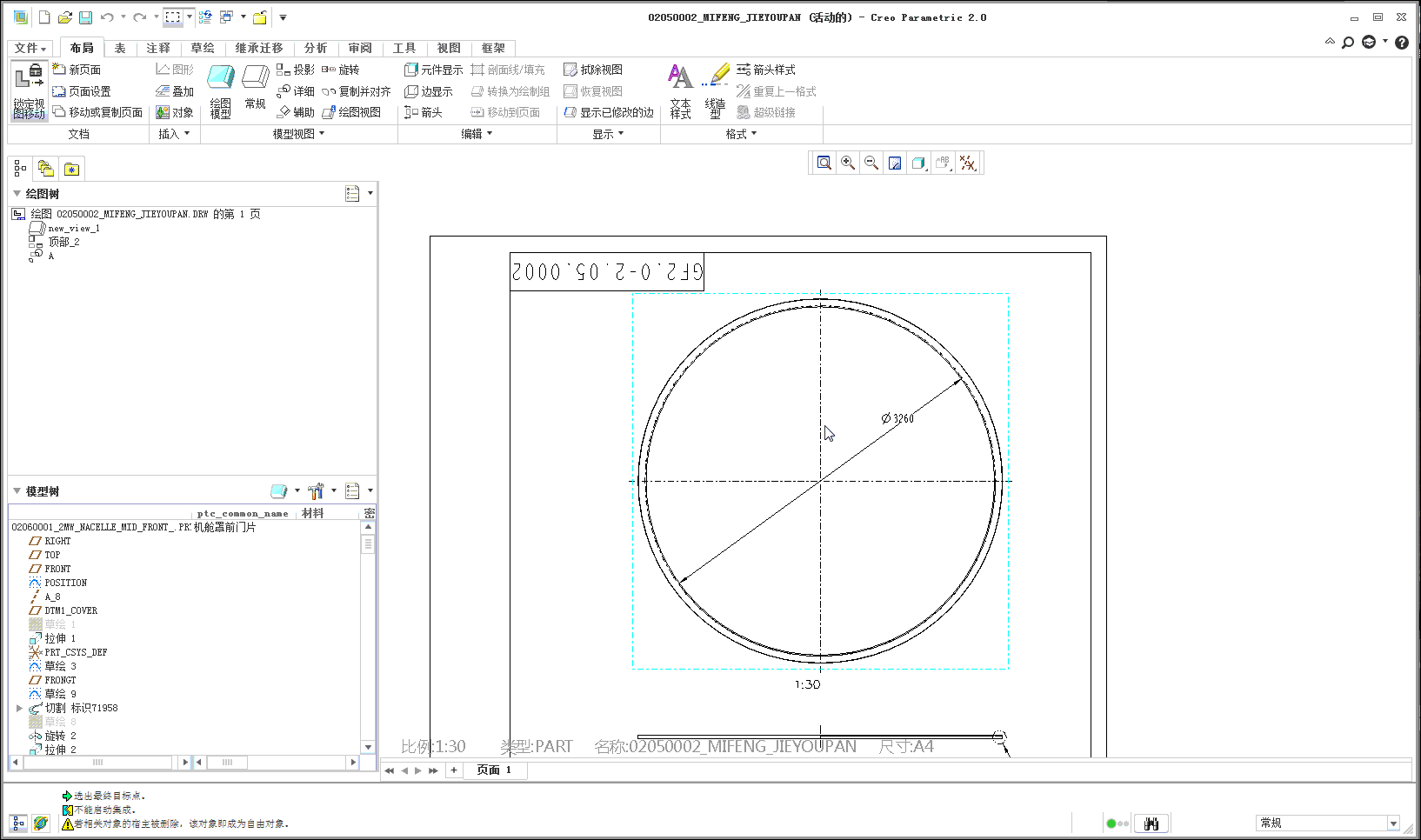Expand the Edit (编辑) group dropdown
The image size is (1421, 840).
pyautogui.click(x=477, y=134)
